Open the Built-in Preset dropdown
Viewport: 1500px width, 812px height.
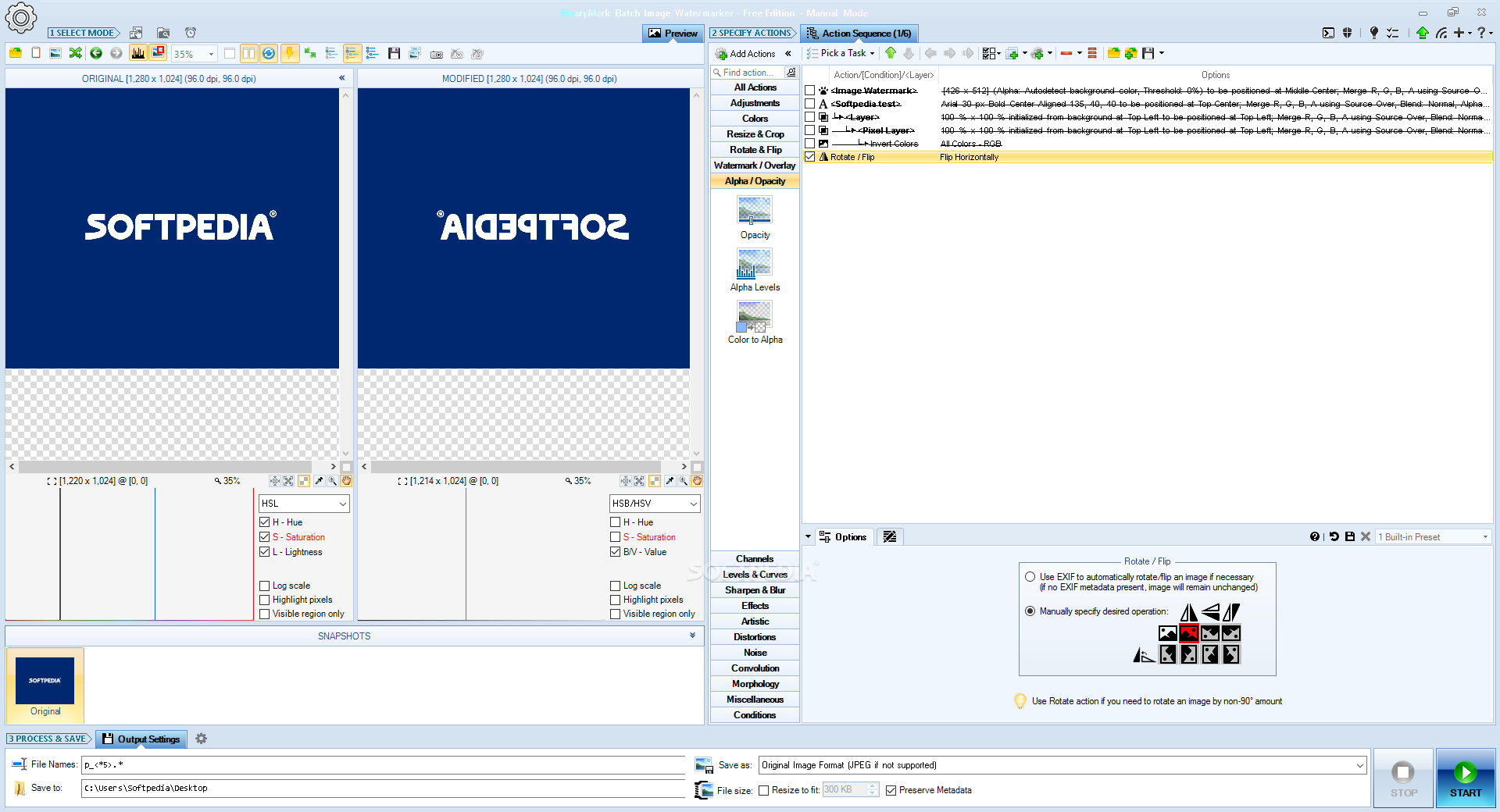(1433, 537)
